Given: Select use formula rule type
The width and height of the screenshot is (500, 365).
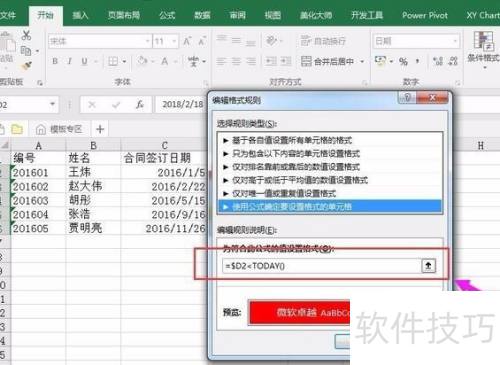Looking at the screenshot, I should click(x=330, y=207).
